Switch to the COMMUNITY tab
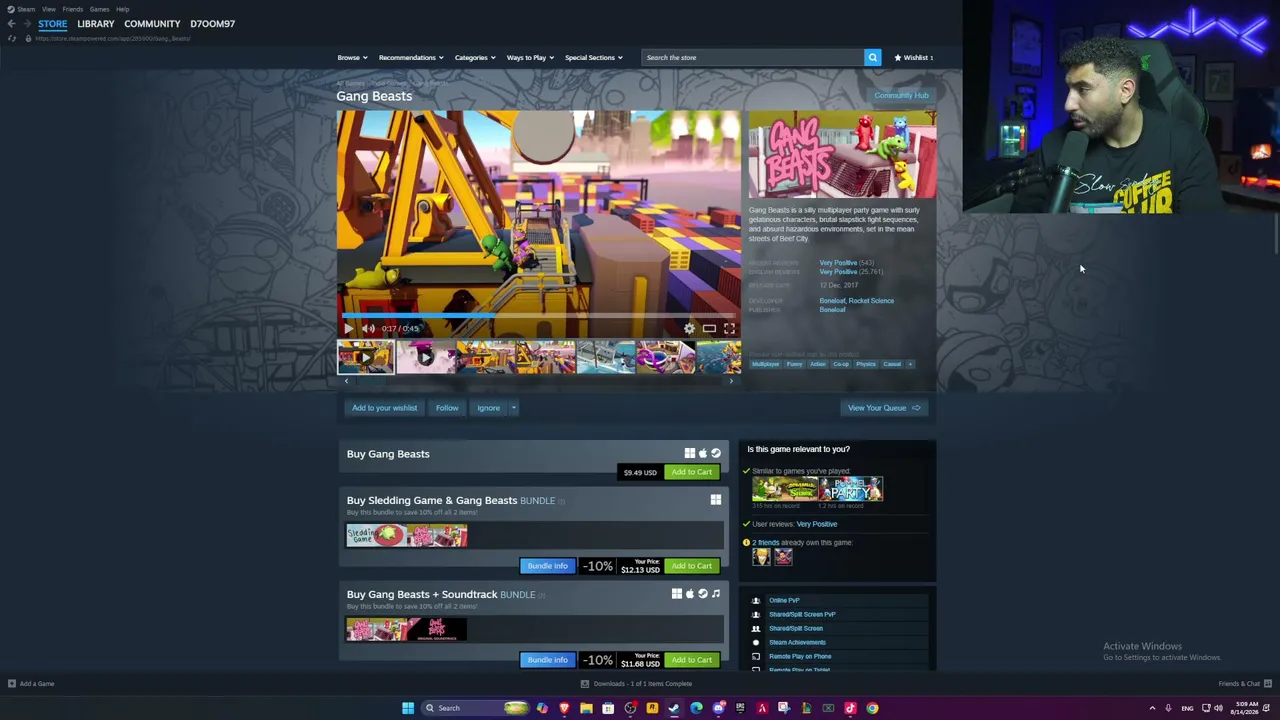 152,23
